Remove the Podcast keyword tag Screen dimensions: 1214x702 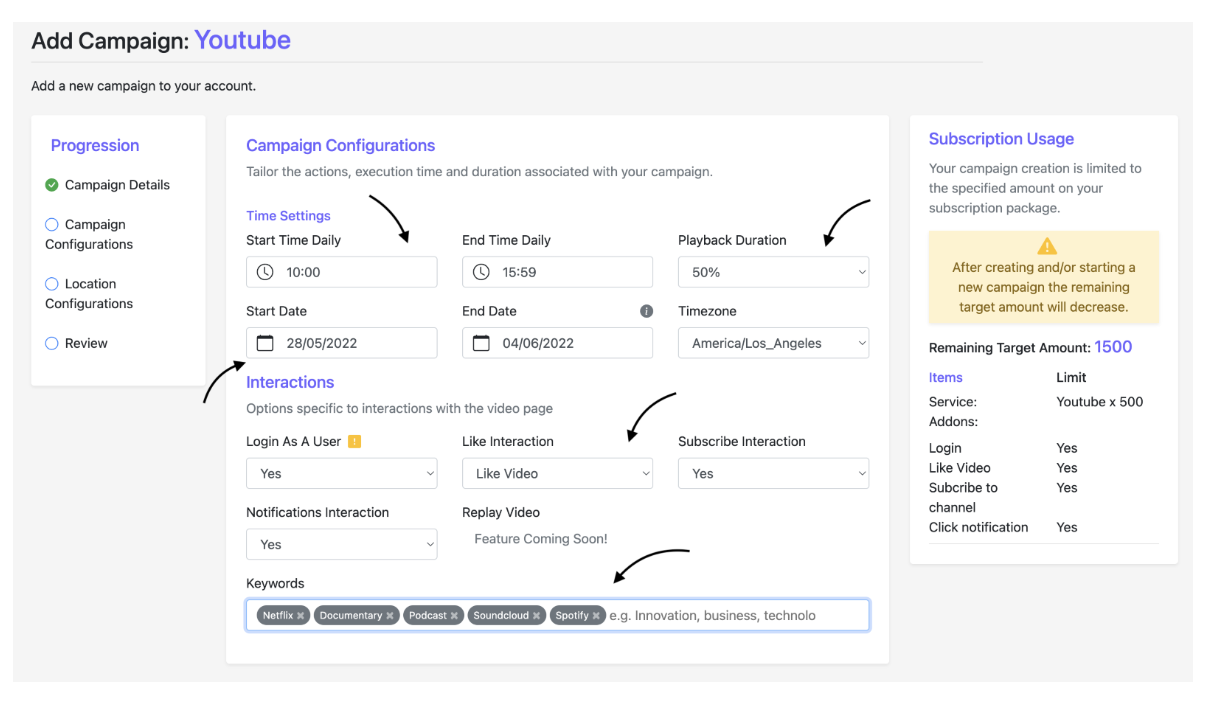(454, 616)
